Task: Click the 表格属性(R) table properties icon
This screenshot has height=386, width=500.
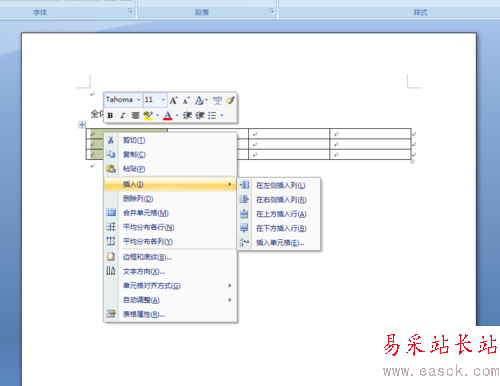Action: click(x=111, y=314)
